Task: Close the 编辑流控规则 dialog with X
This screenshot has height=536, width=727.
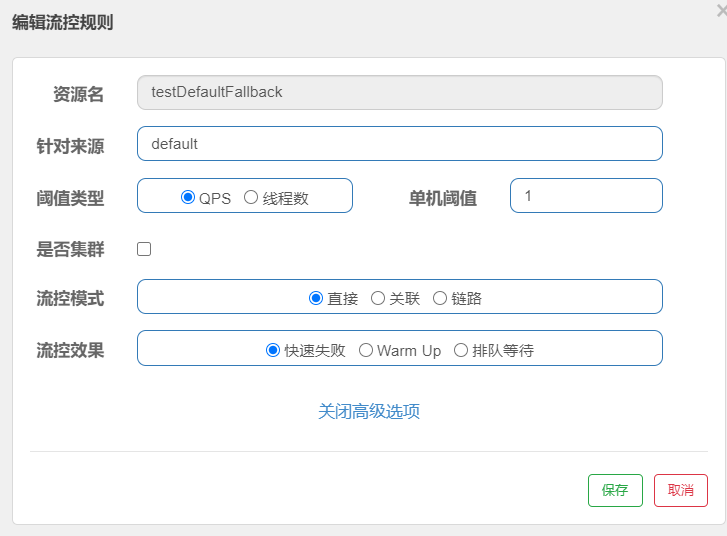Action: [x=722, y=10]
